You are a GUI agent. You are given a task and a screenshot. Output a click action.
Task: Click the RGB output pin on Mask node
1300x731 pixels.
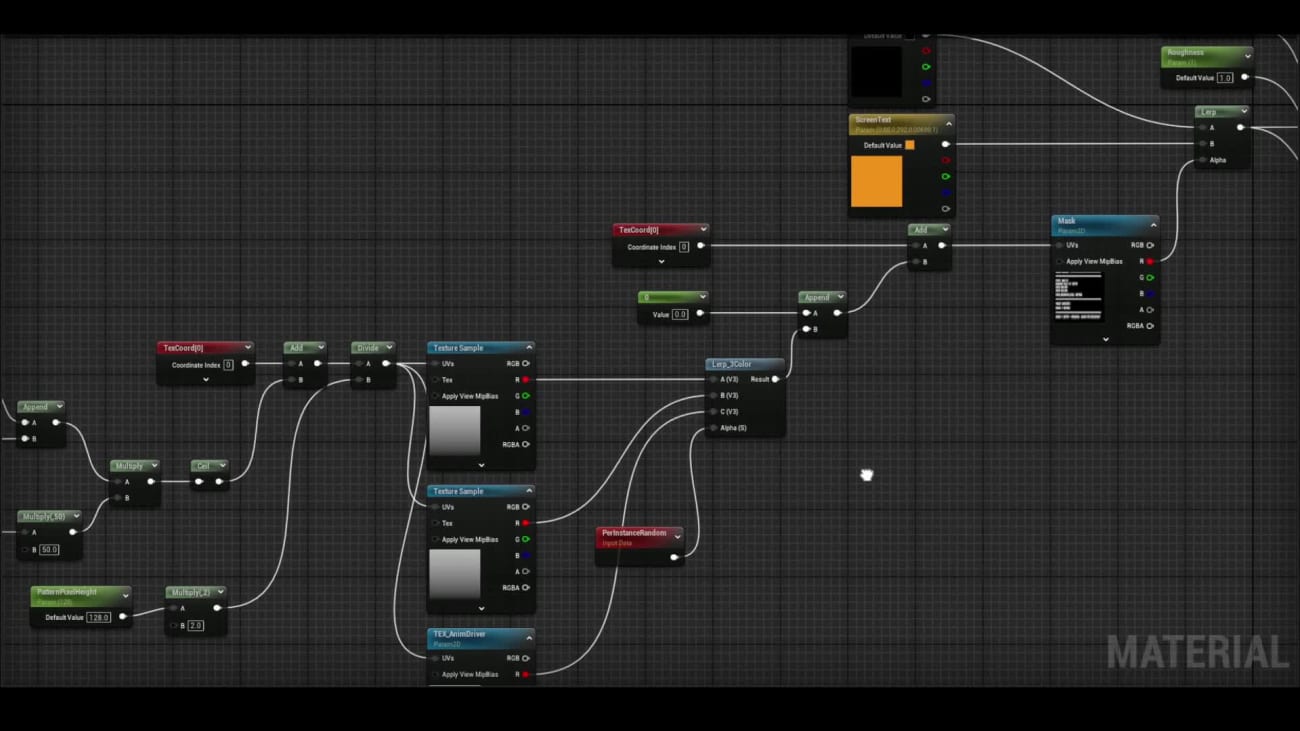(x=1149, y=245)
